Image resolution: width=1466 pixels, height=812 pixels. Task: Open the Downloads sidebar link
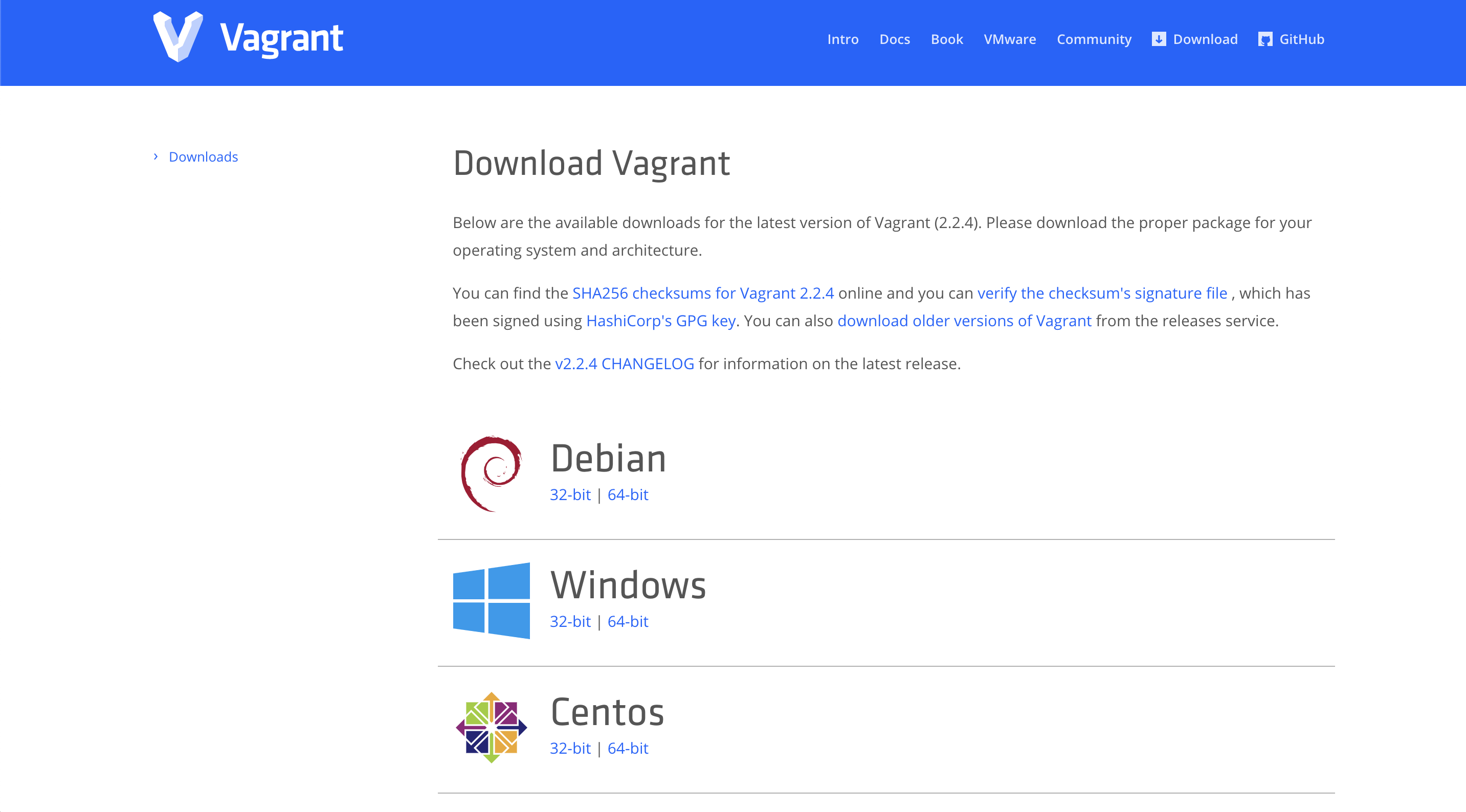coord(203,157)
